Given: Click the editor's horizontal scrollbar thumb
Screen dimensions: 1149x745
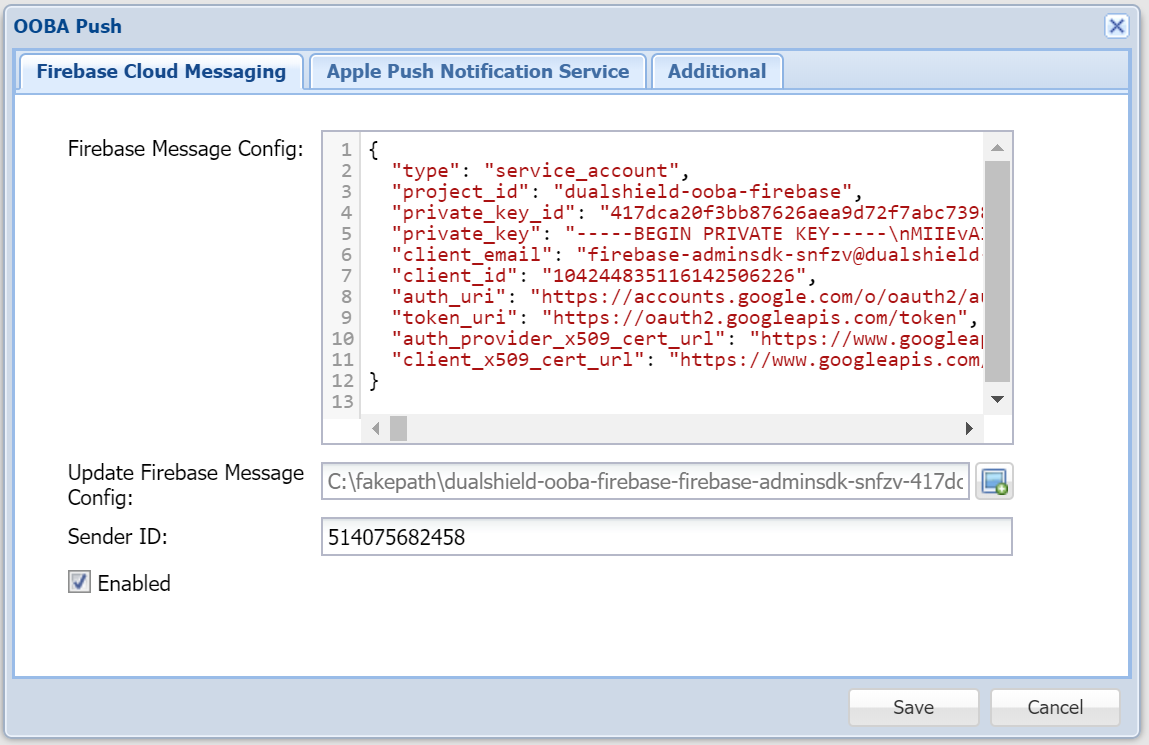Looking at the screenshot, I should [398, 429].
